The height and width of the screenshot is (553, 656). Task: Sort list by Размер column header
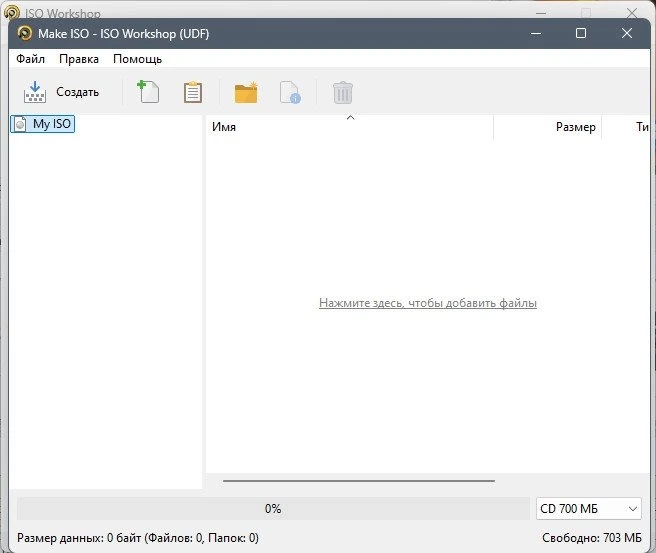point(547,127)
